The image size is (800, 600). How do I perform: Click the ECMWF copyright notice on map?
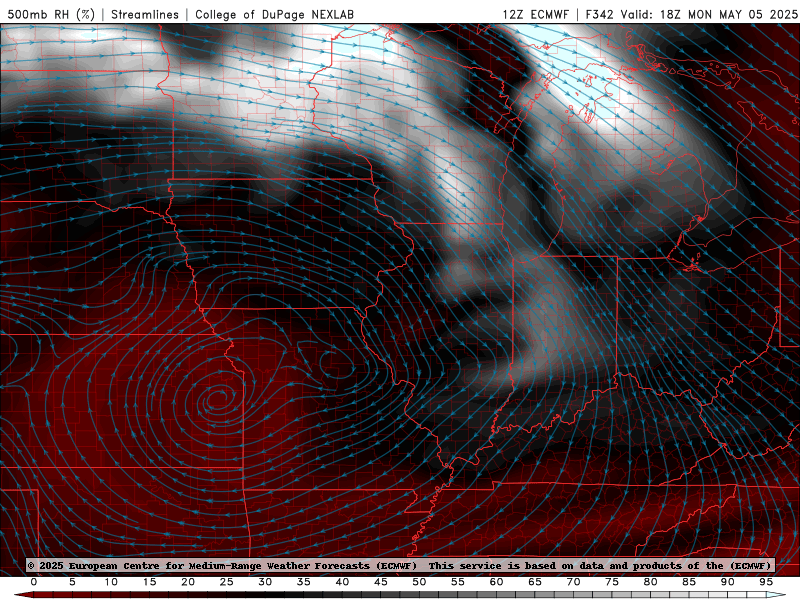click(399, 565)
